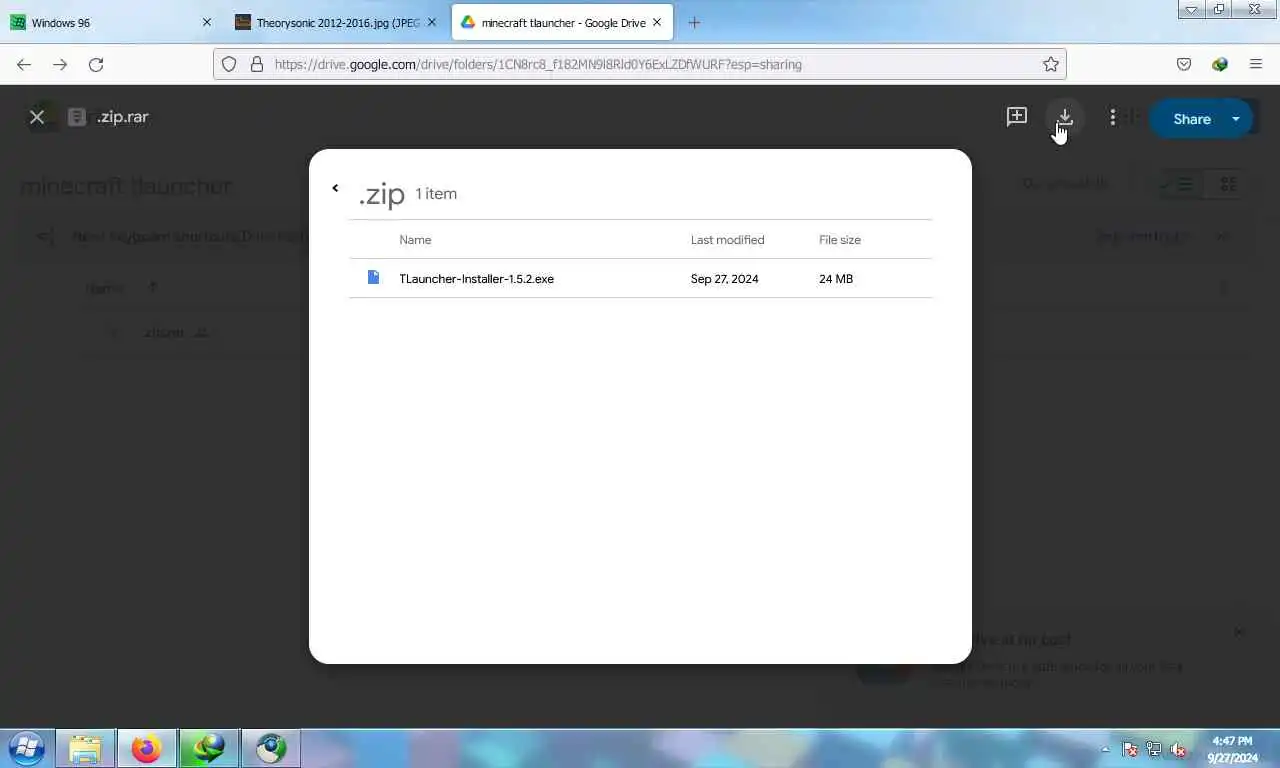Click the .zip archive title text

point(381,194)
